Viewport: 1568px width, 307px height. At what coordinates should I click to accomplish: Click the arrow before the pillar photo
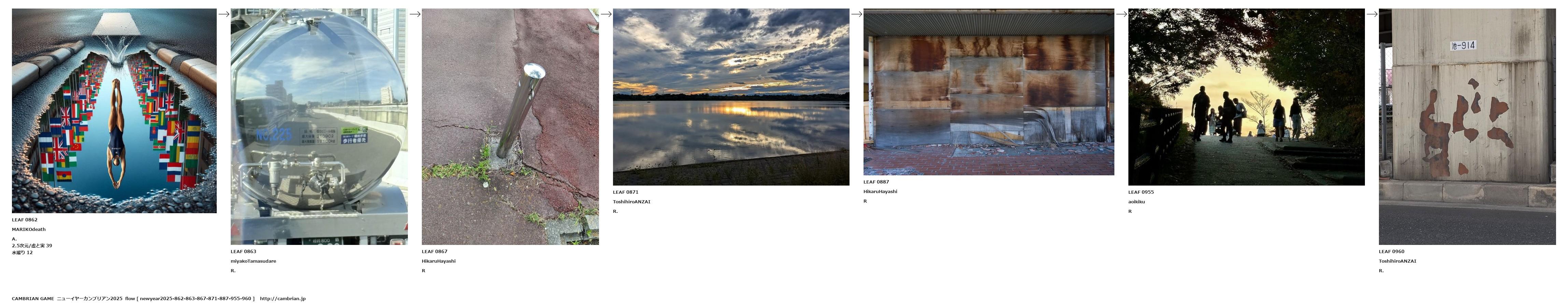[x=1372, y=14]
